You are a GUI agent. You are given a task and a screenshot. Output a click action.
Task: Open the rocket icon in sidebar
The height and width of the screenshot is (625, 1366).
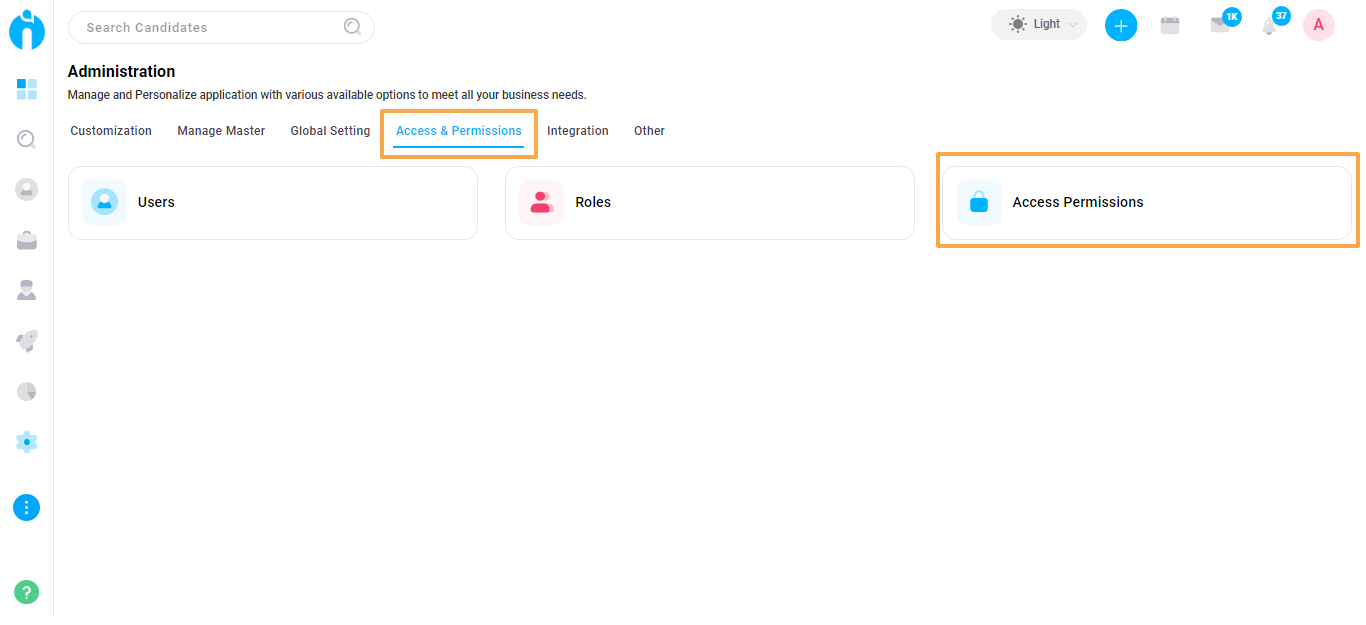click(27, 341)
